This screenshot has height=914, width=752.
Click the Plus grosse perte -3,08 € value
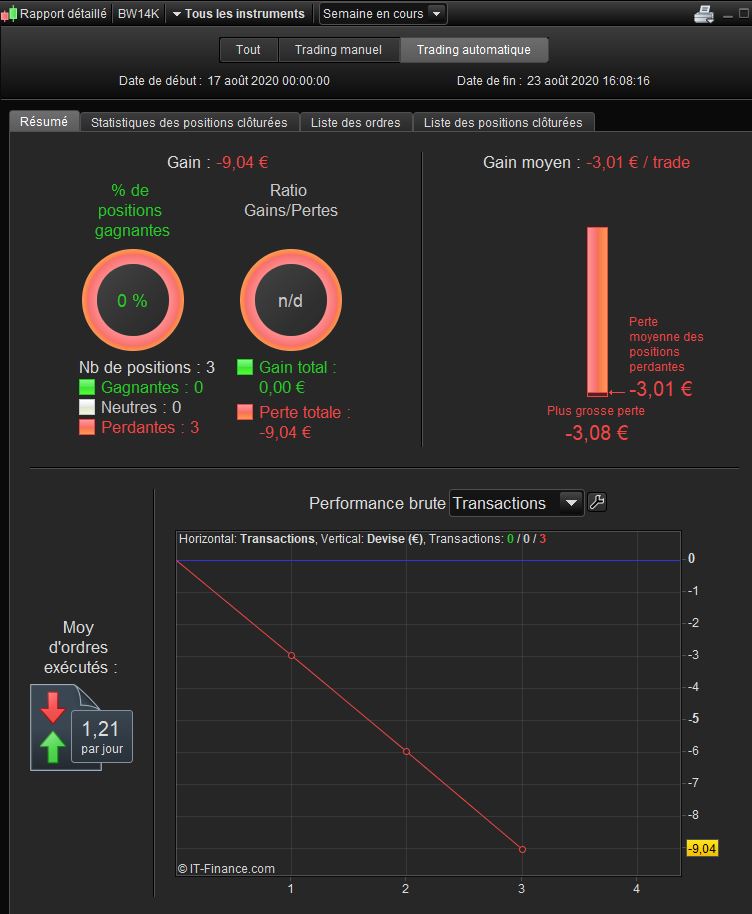[x=596, y=433]
